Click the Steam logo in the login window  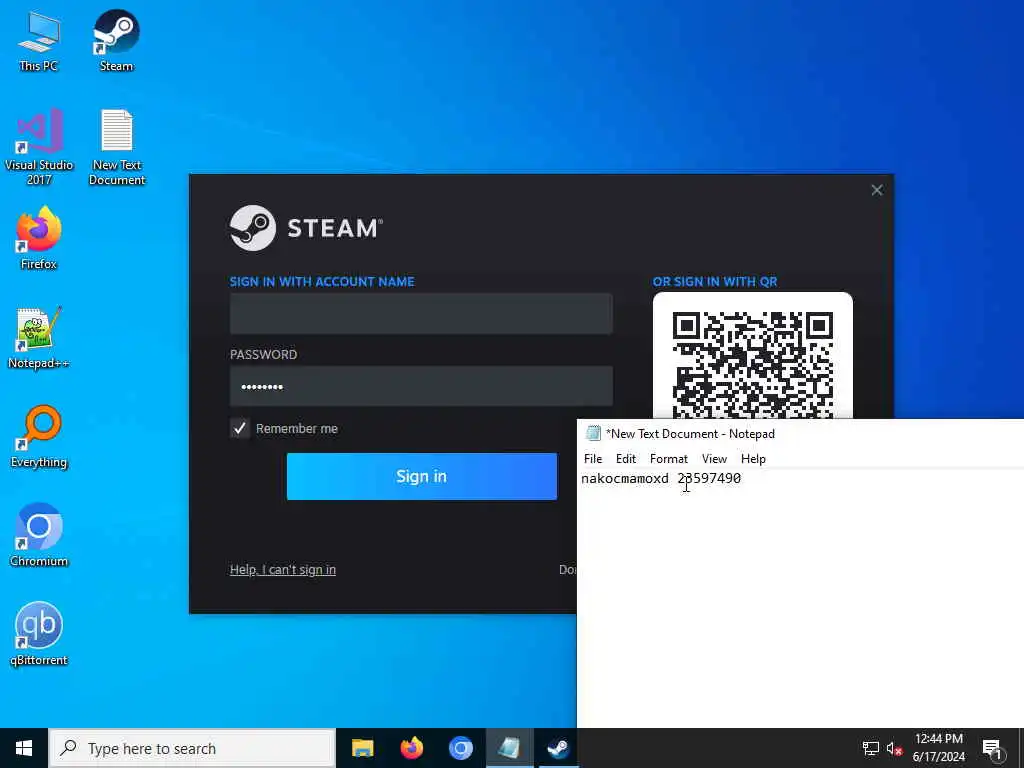tap(306, 228)
